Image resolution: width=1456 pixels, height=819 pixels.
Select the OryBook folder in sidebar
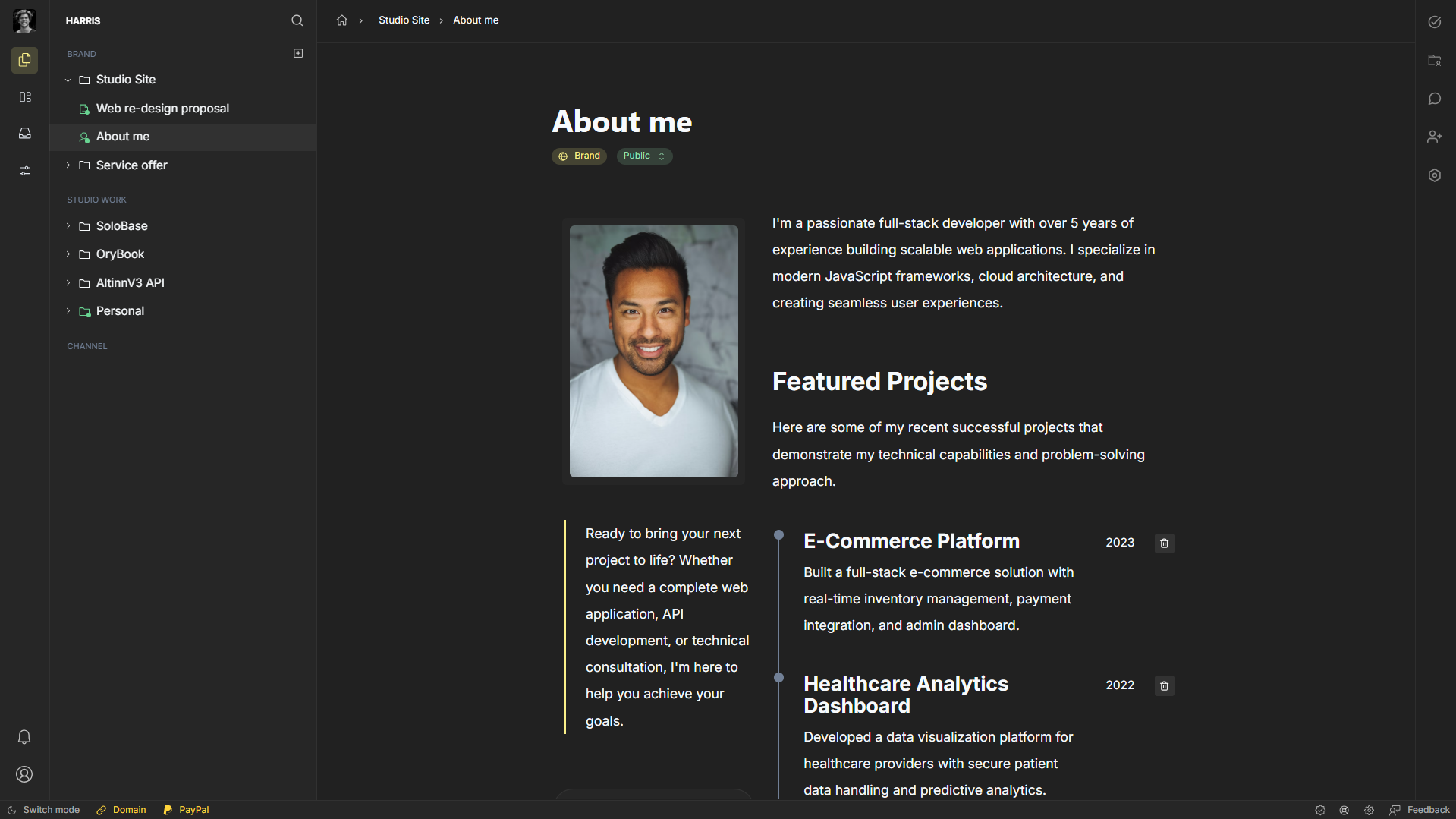pos(120,254)
